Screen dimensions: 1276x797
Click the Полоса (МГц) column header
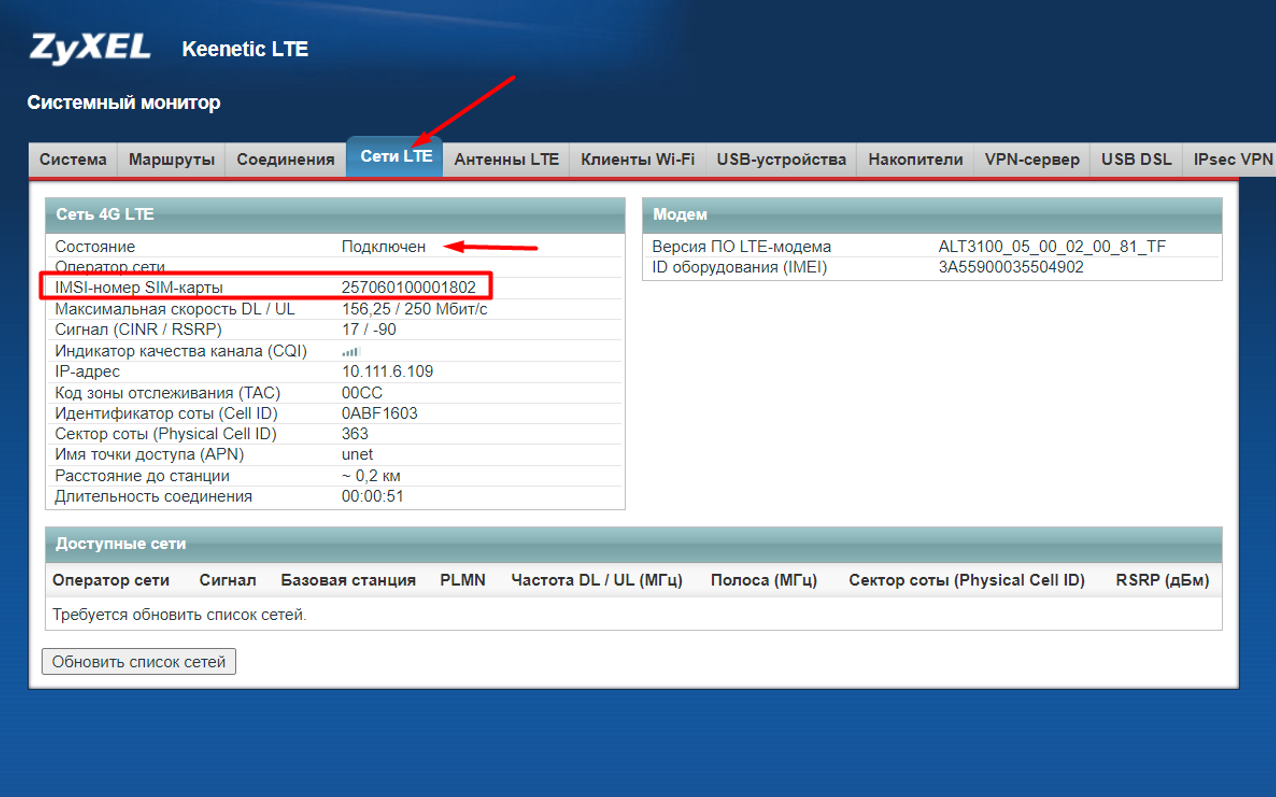coord(764,580)
